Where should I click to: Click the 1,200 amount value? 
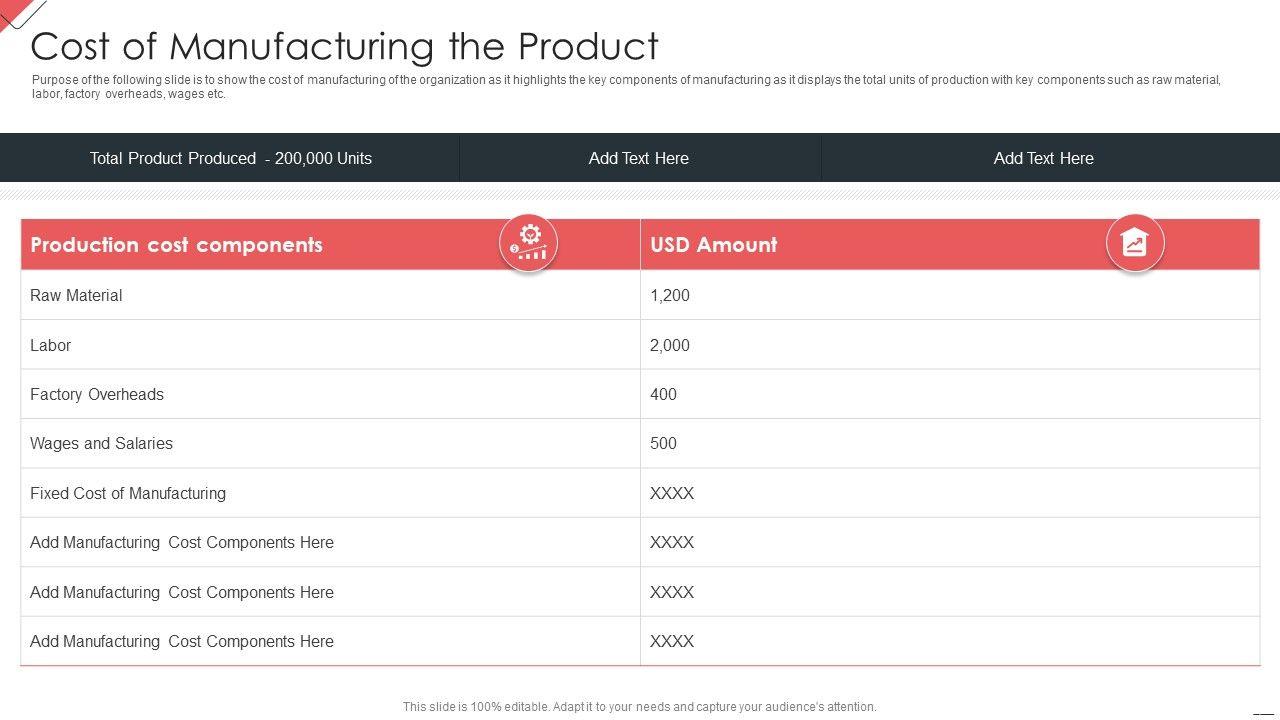click(x=670, y=295)
